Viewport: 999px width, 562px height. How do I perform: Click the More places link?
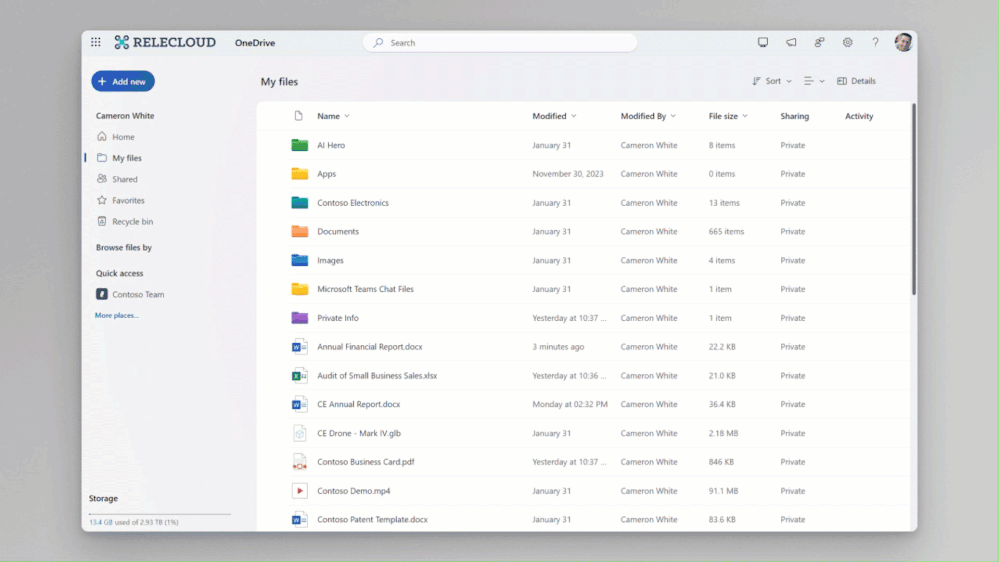[x=117, y=315]
